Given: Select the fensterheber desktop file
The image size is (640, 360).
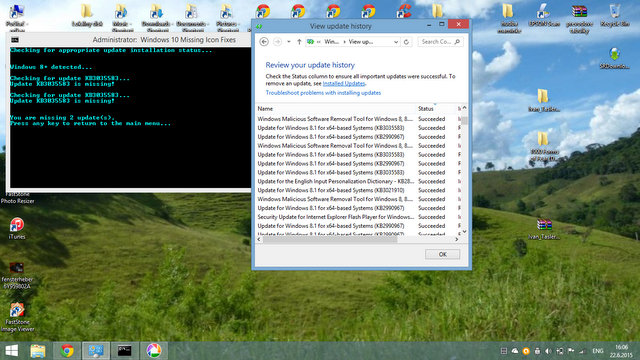Looking at the screenshot, I should point(17,276).
